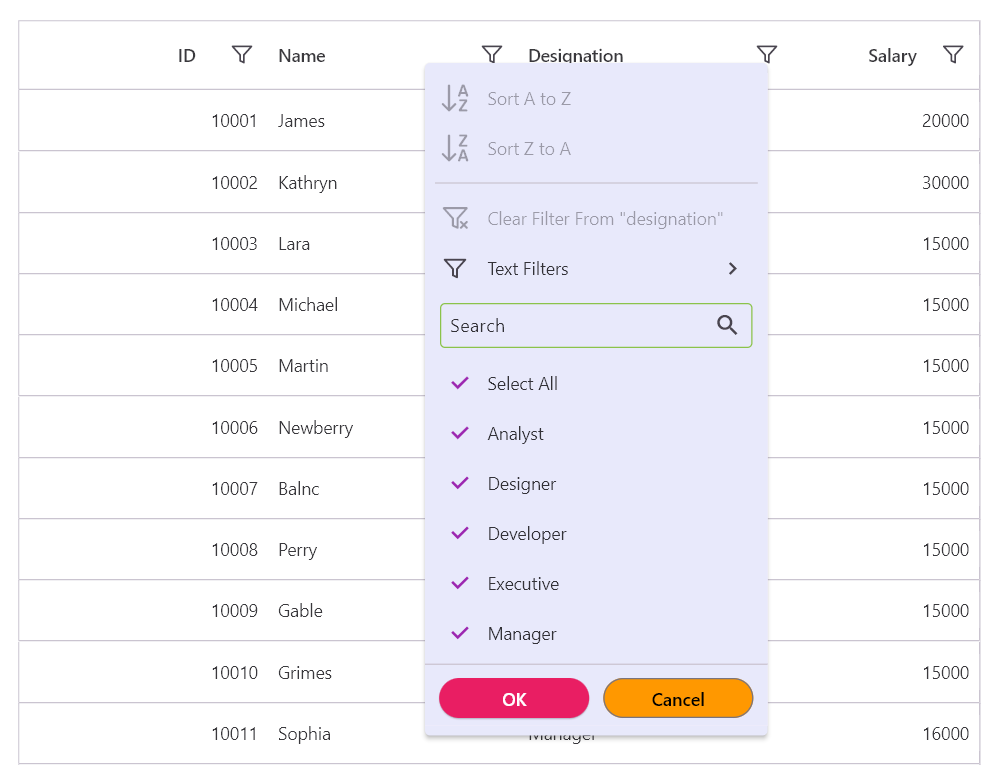Select the name cell Lara
Viewport: 1001px width, 780px height.
[x=294, y=244]
